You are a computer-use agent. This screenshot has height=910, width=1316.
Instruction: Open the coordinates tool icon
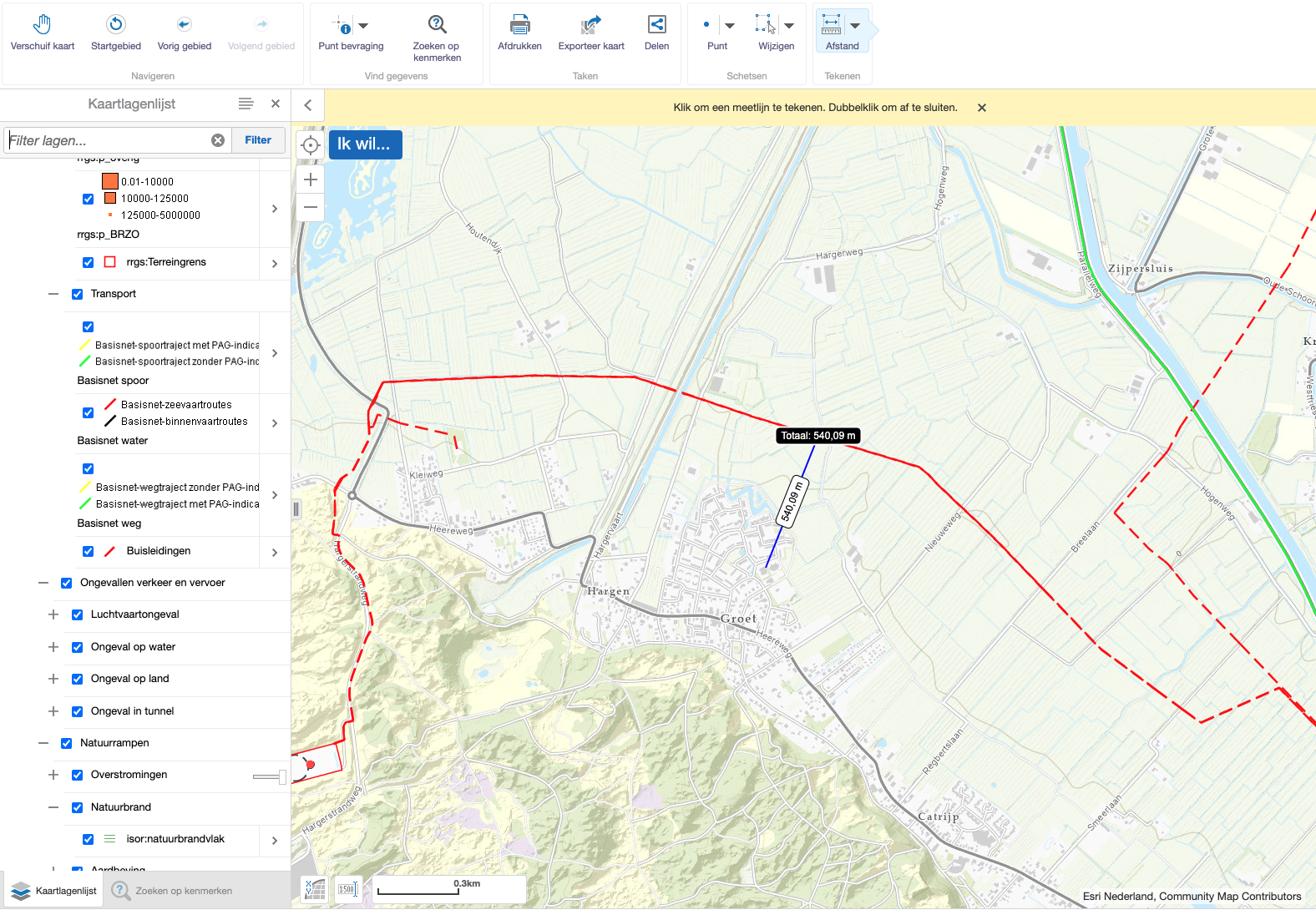(315, 889)
